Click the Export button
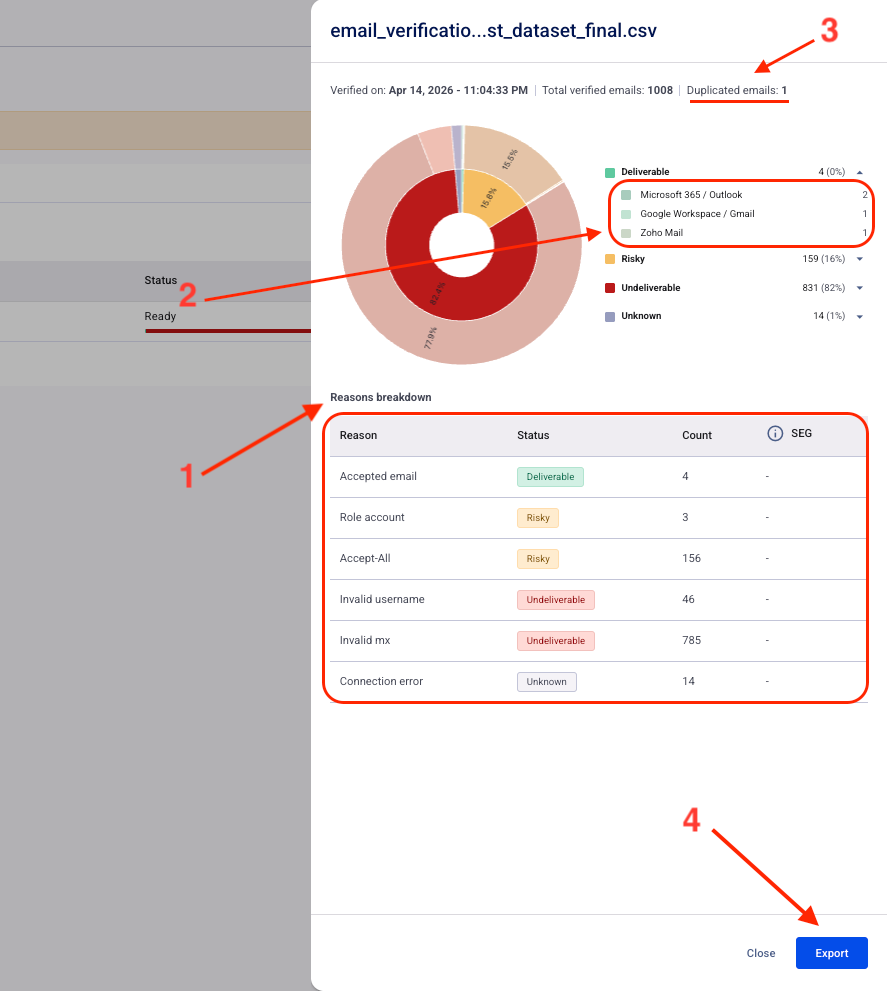 point(831,953)
